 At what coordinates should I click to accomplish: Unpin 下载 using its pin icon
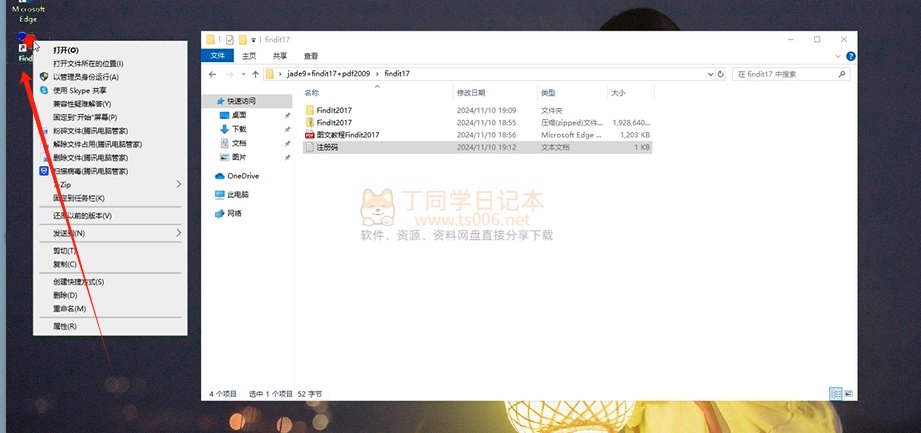(x=287, y=129)
